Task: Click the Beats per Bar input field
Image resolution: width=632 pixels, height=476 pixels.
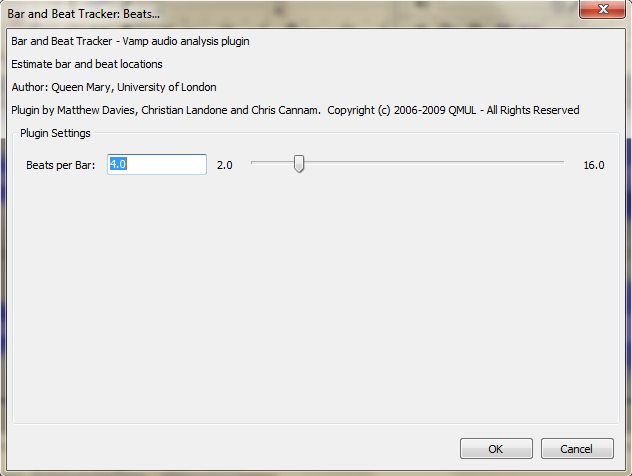Action: click(x=157, y=164)
